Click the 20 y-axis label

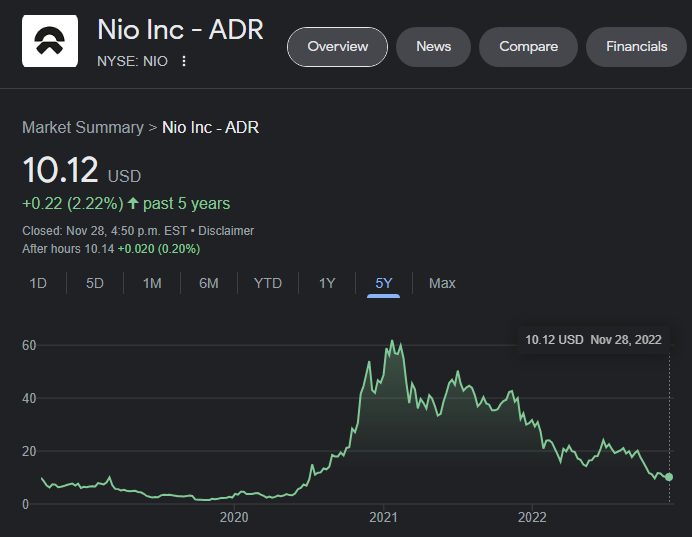click(29, 451)
